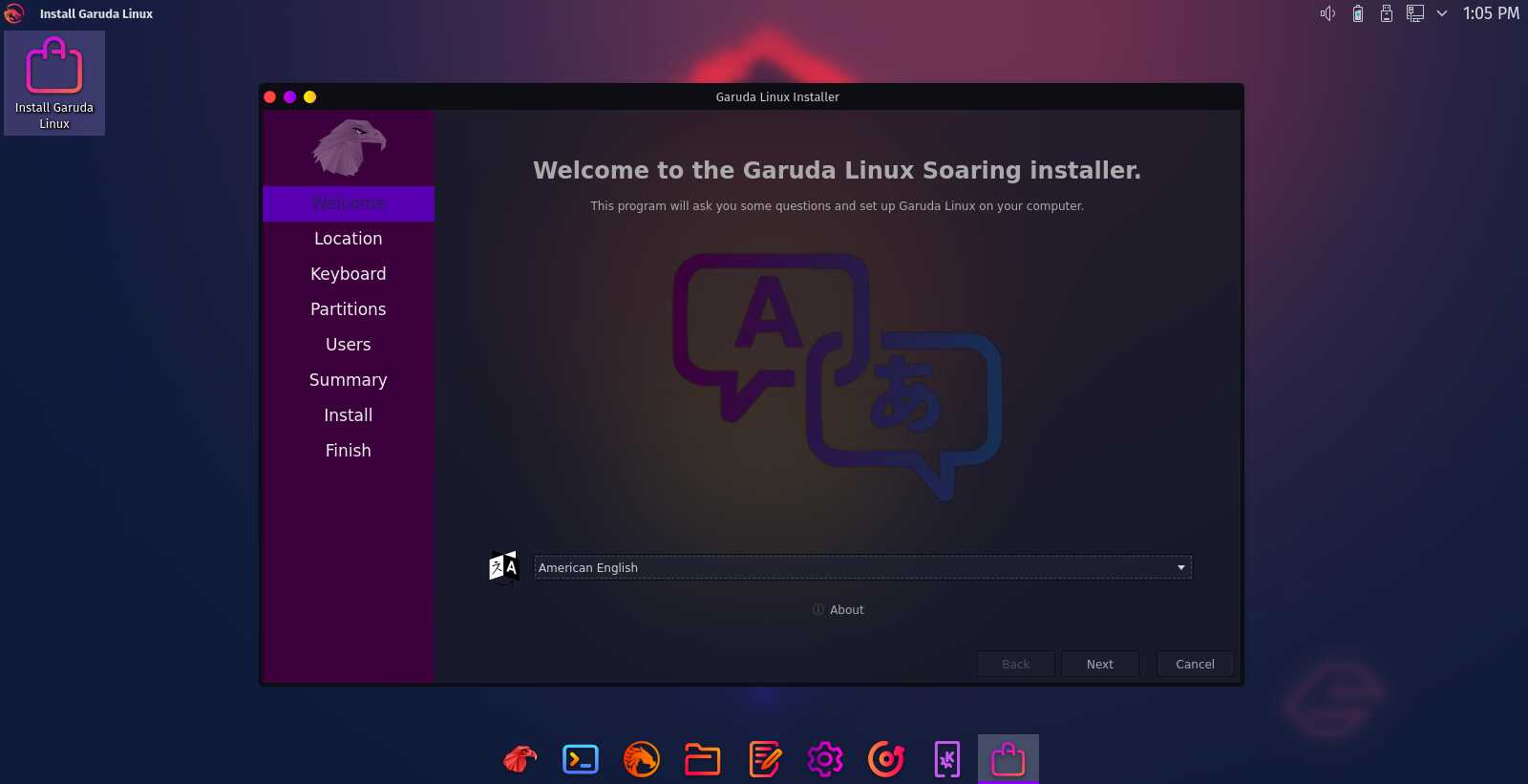Click the Next button
The width and height of the screenshot is (1528, 784).
1099,664
